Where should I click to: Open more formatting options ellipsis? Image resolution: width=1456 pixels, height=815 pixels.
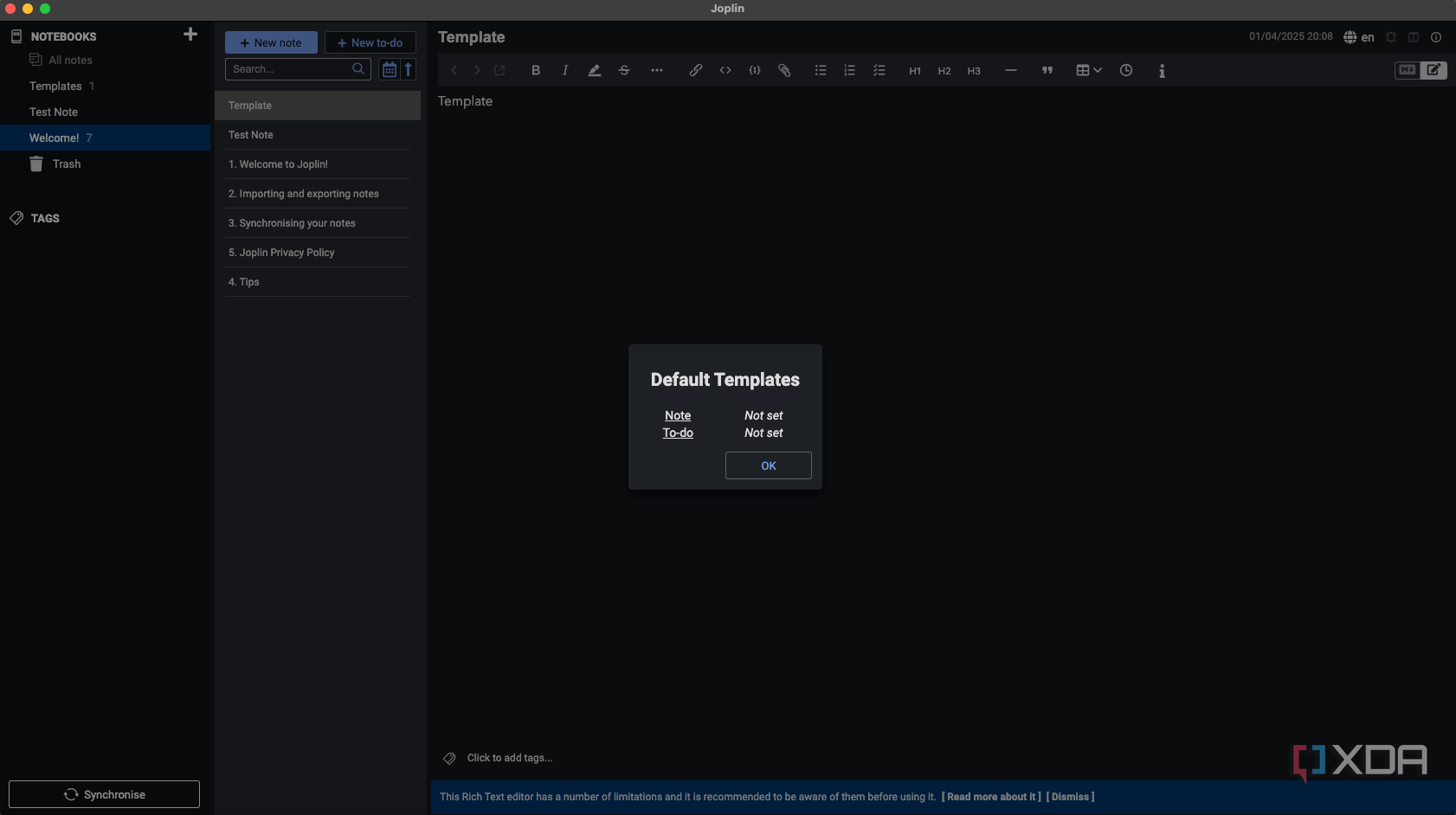(x=657, y=71)
